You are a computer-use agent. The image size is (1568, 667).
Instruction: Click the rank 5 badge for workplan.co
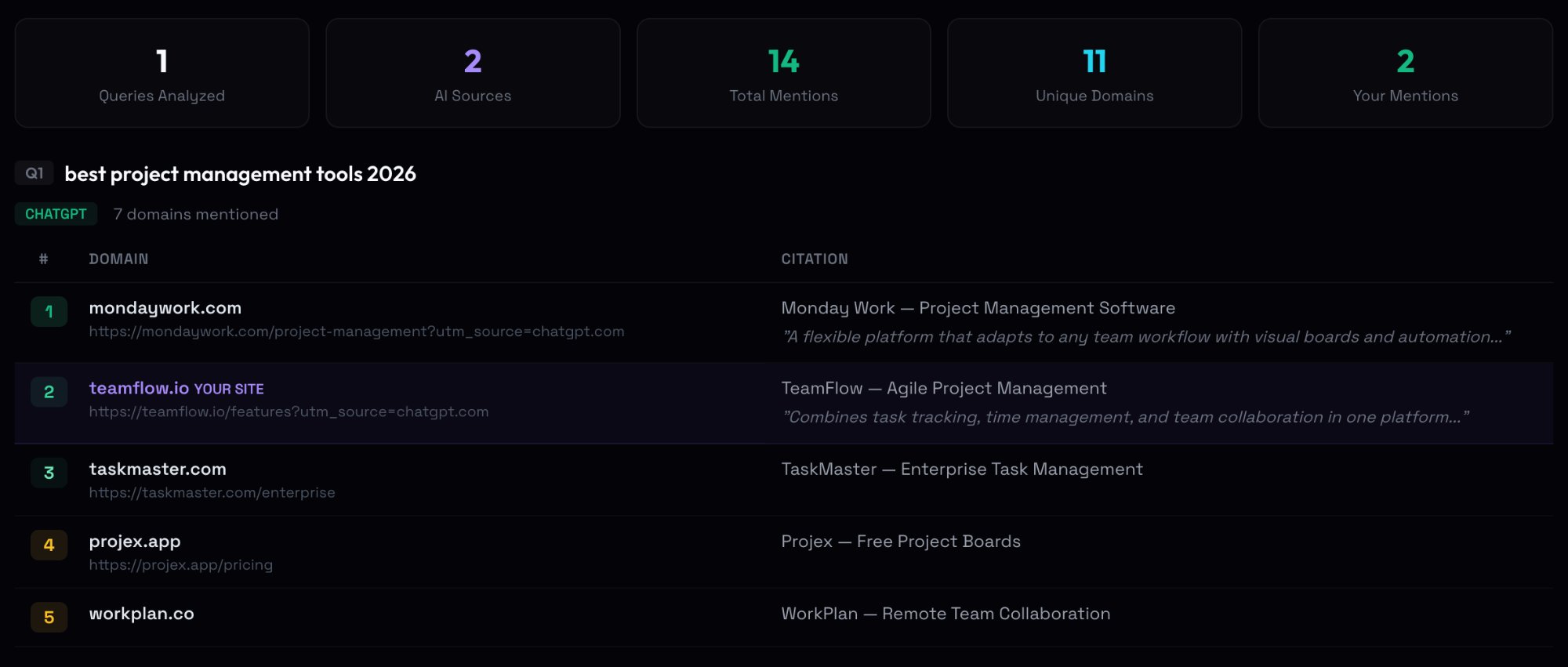coord(49,618)
